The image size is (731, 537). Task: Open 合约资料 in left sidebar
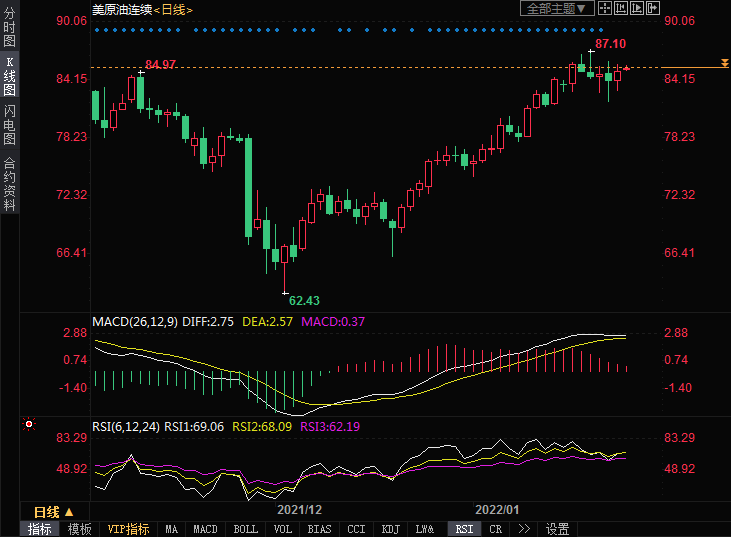10,184
